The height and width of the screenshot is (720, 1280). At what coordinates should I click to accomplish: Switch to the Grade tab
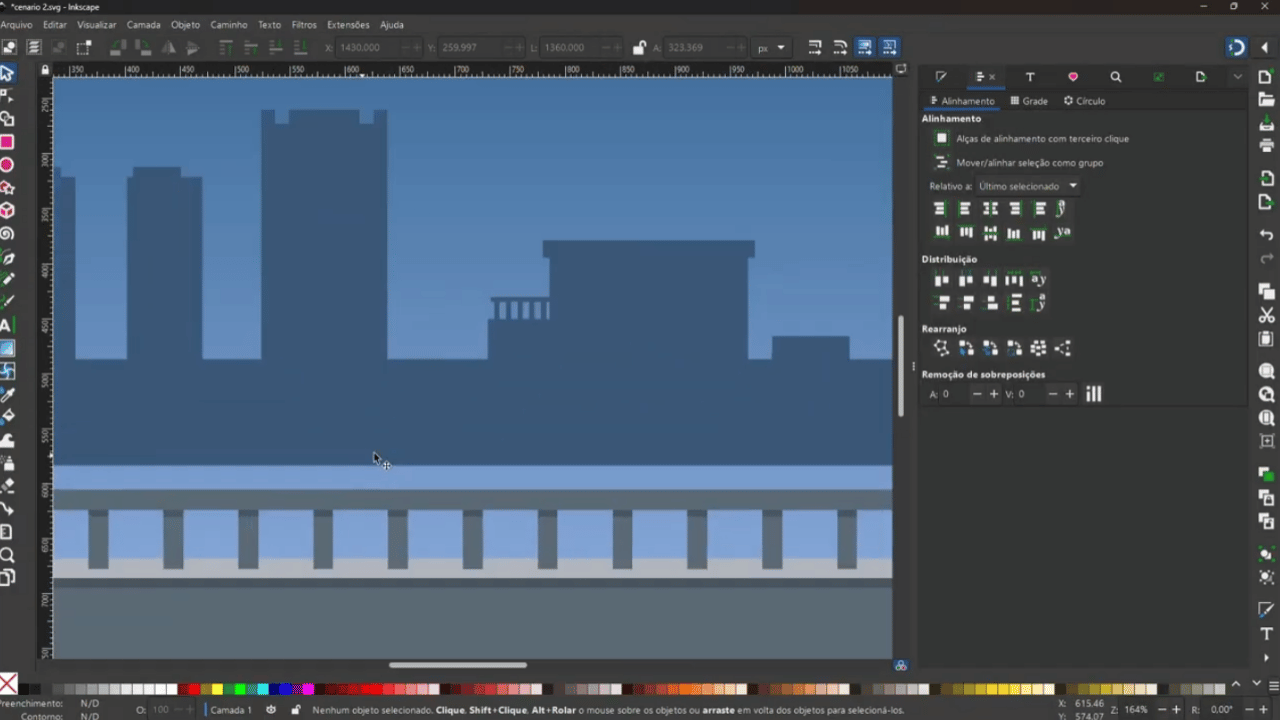click(x=1029, y=101)
